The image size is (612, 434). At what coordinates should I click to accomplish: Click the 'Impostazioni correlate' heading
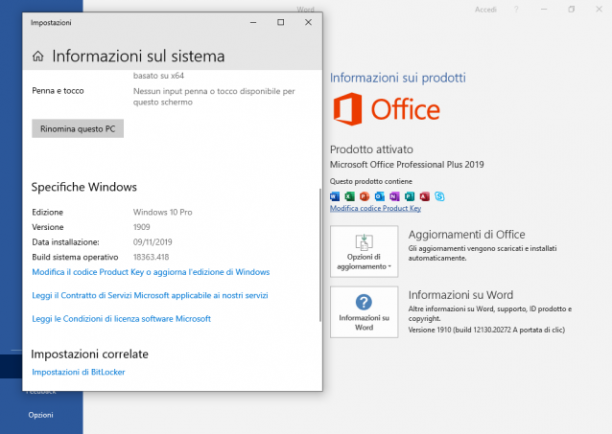90,354
